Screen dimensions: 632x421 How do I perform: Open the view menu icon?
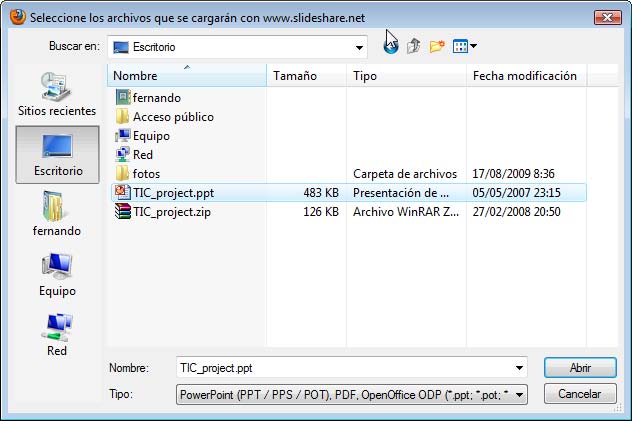tap(460, 46)
